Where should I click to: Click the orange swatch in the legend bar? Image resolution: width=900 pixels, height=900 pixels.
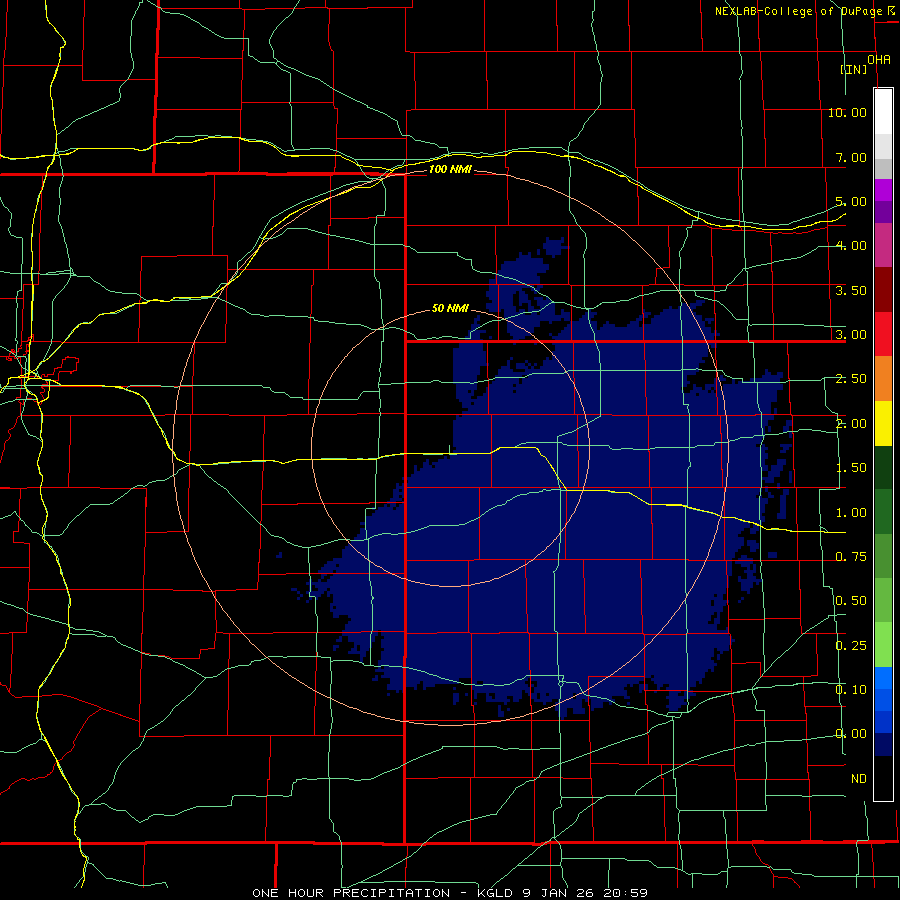pos(883,379)
